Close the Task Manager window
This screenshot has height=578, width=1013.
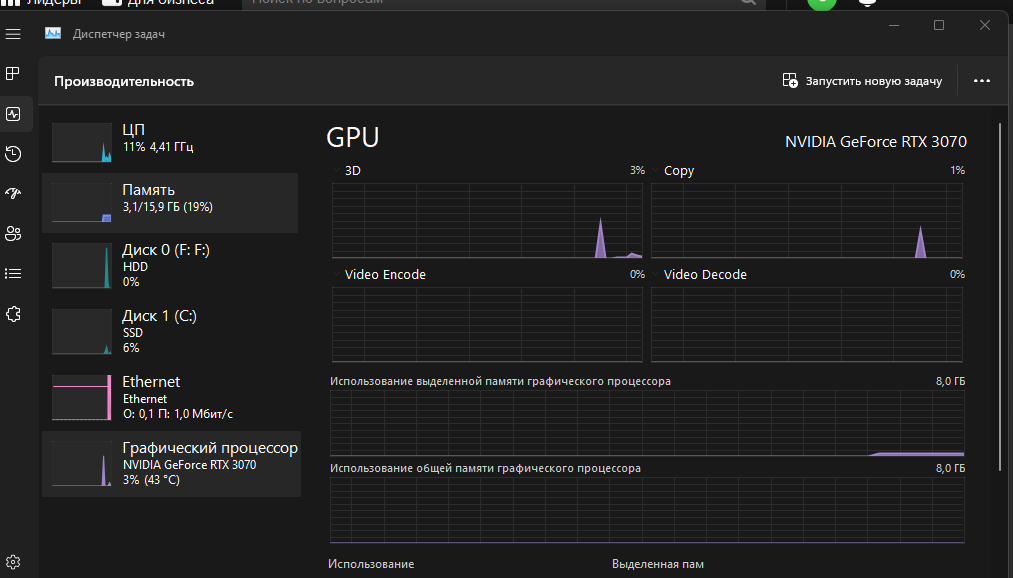[985, 25]
